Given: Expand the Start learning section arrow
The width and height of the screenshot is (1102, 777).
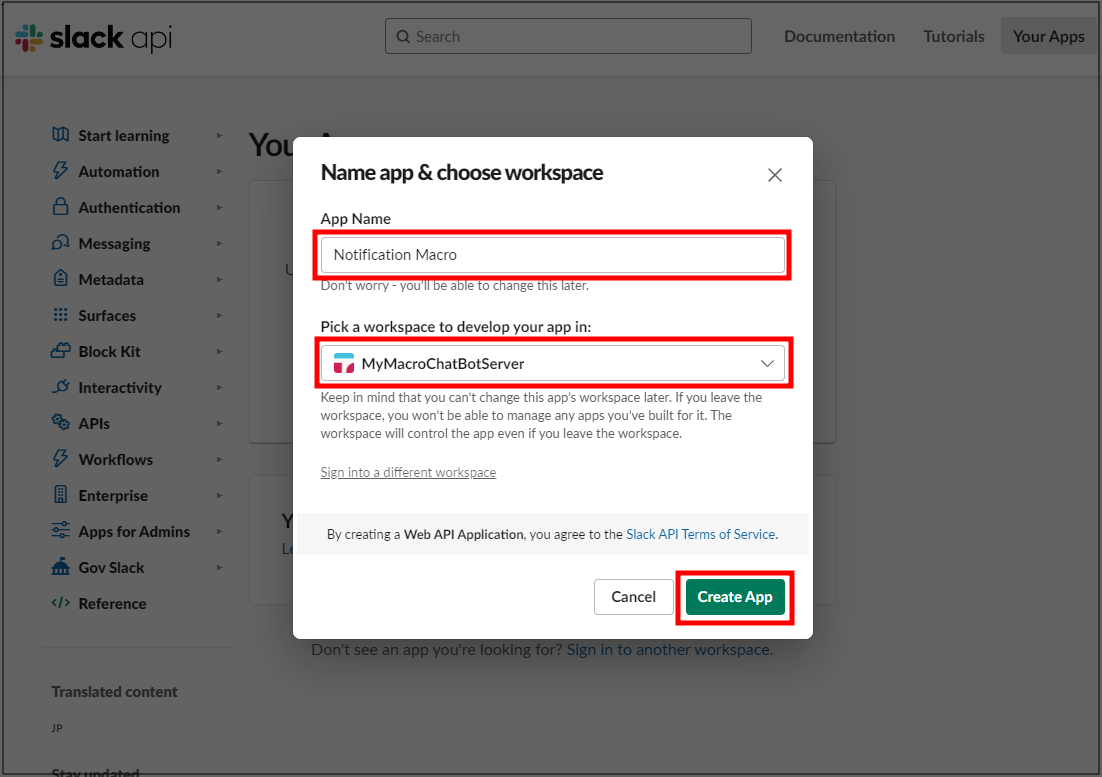Looking at the screenshot, I should pos(219,136).
